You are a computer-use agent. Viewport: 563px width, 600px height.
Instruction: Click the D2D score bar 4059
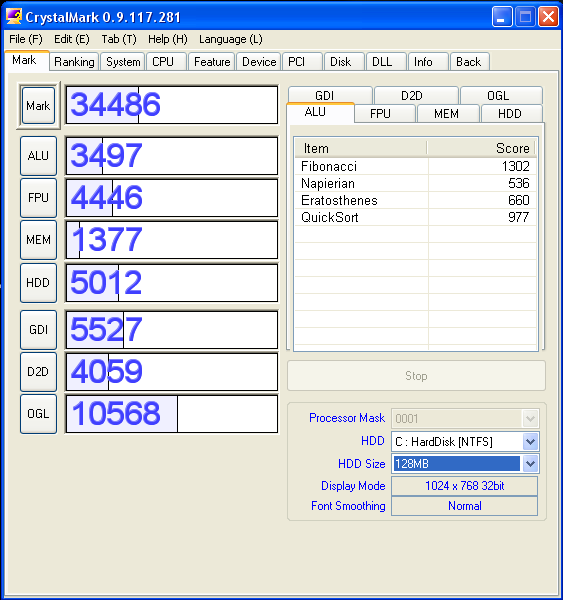172,372
